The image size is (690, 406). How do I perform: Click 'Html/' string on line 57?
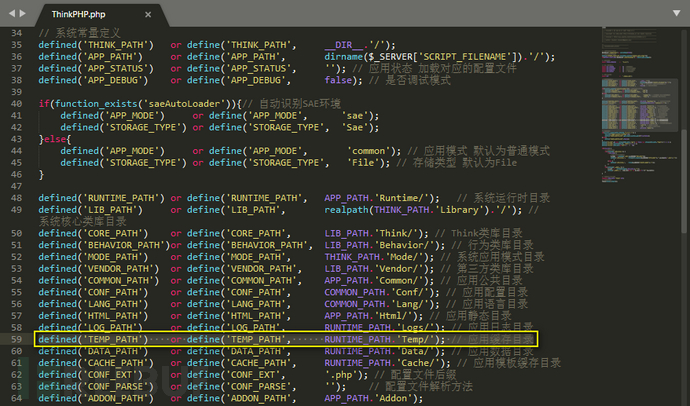[x=393, y=316]
